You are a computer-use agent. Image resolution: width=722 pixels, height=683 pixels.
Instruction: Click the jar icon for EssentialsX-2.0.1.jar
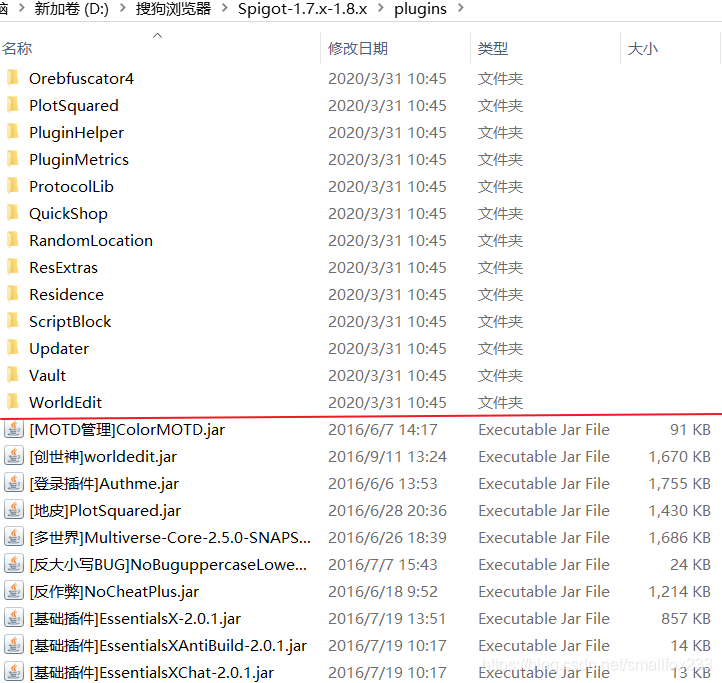[x=14, y=618]
